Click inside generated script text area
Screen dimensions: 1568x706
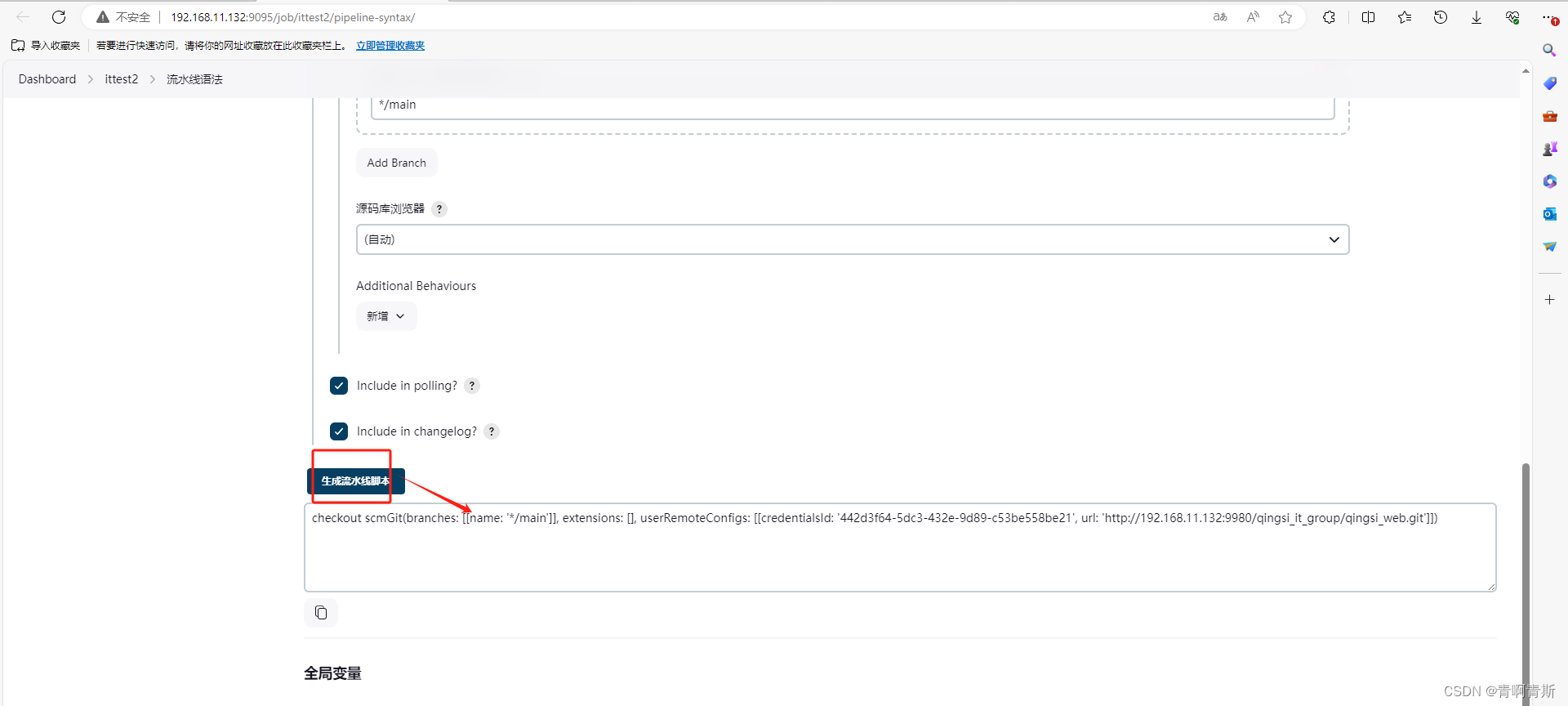900,547
